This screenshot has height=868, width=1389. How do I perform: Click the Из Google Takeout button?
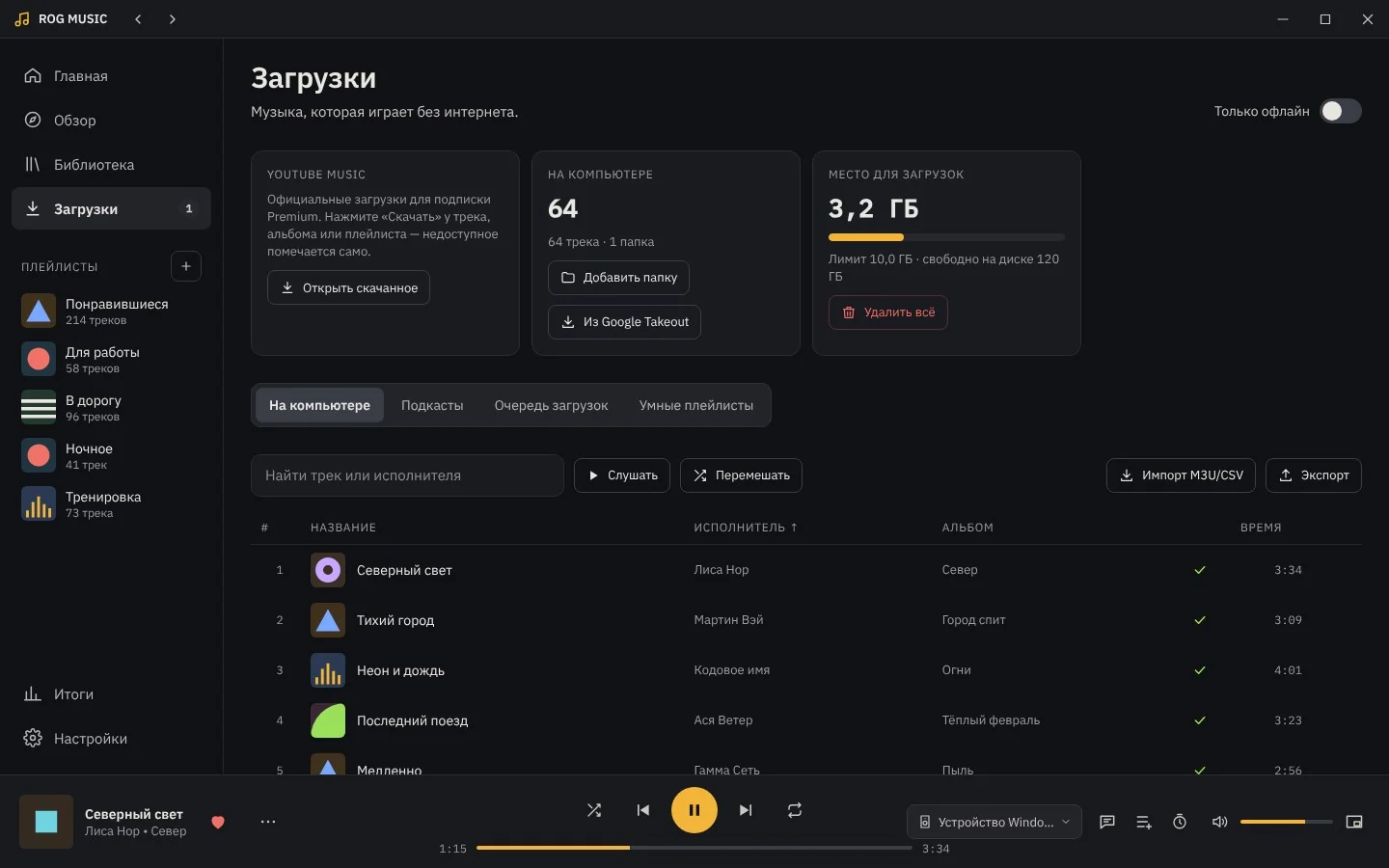(624, 322)
